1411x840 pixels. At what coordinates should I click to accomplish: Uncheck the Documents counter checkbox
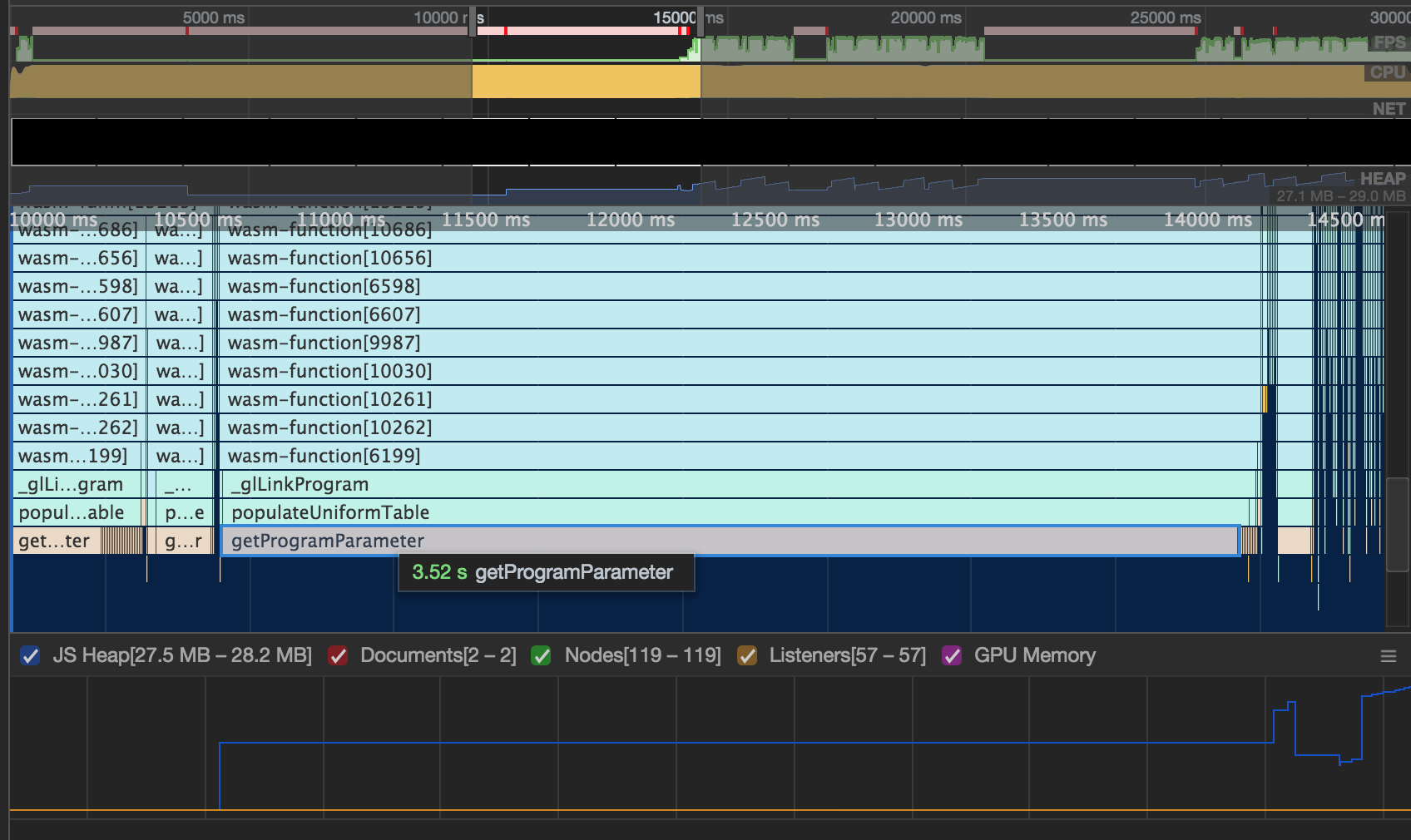coord(338,655)
